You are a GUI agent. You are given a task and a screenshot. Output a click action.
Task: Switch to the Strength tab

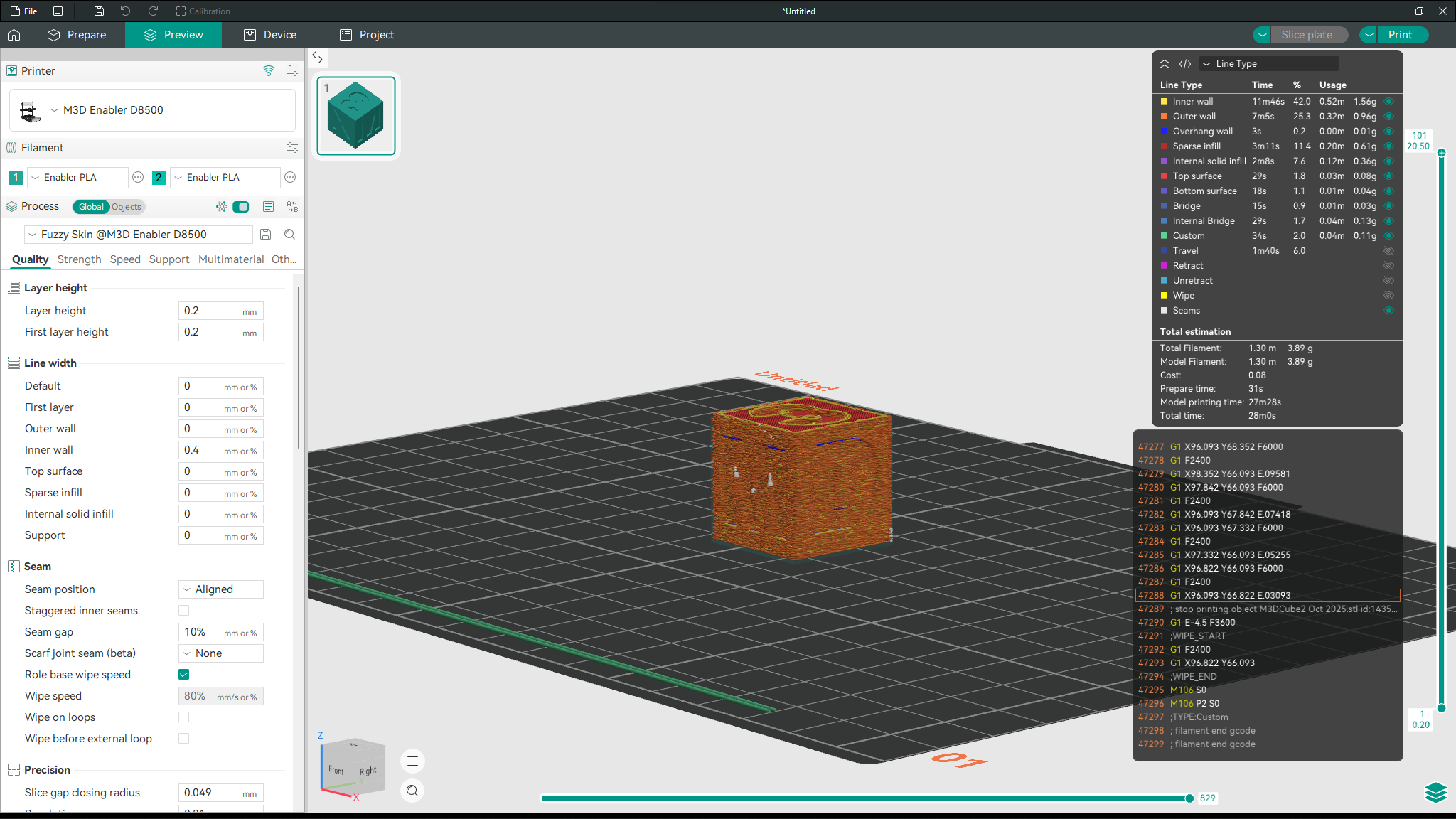coord(79,259)
